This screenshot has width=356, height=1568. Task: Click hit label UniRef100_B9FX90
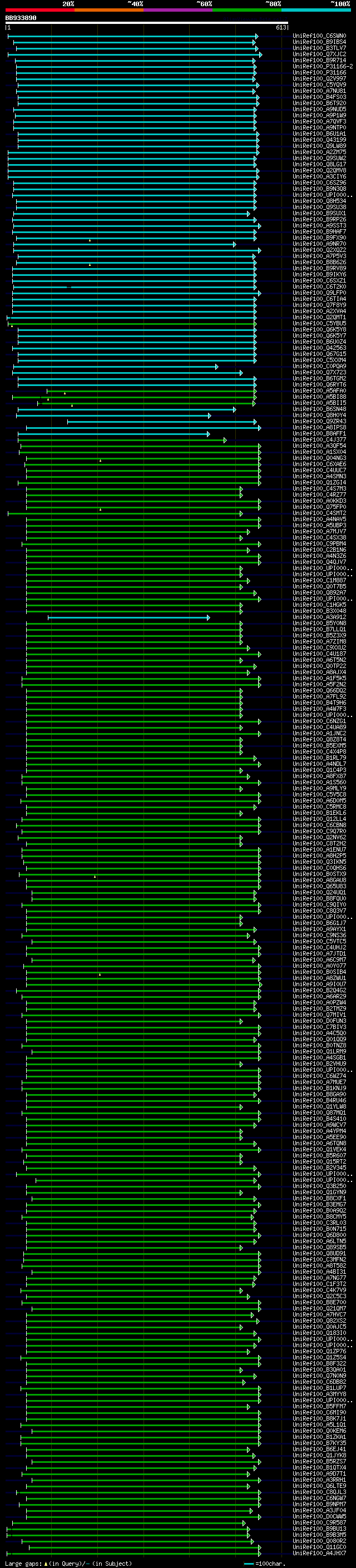pos(319,238)
